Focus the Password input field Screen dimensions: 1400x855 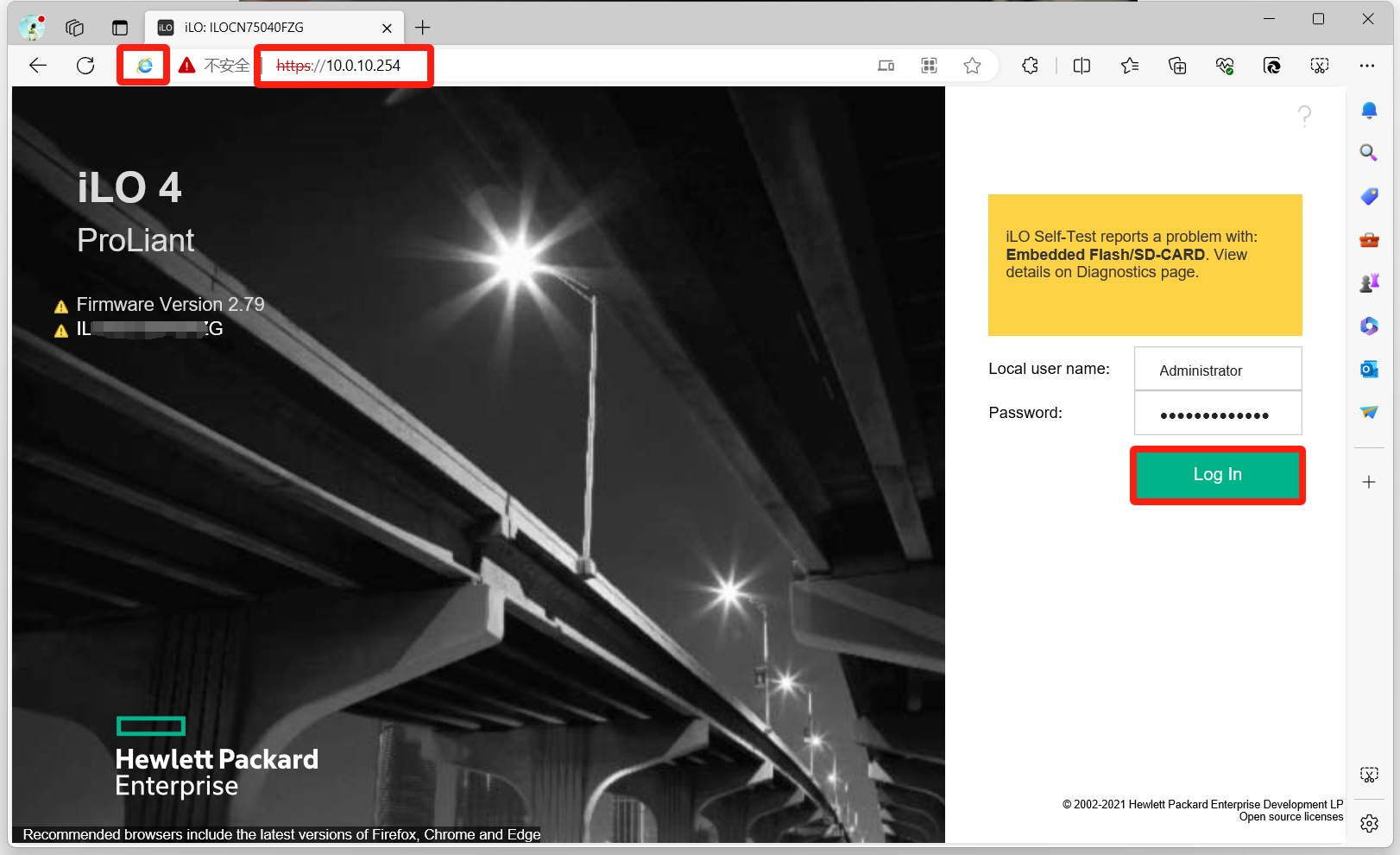point(1217,415)
